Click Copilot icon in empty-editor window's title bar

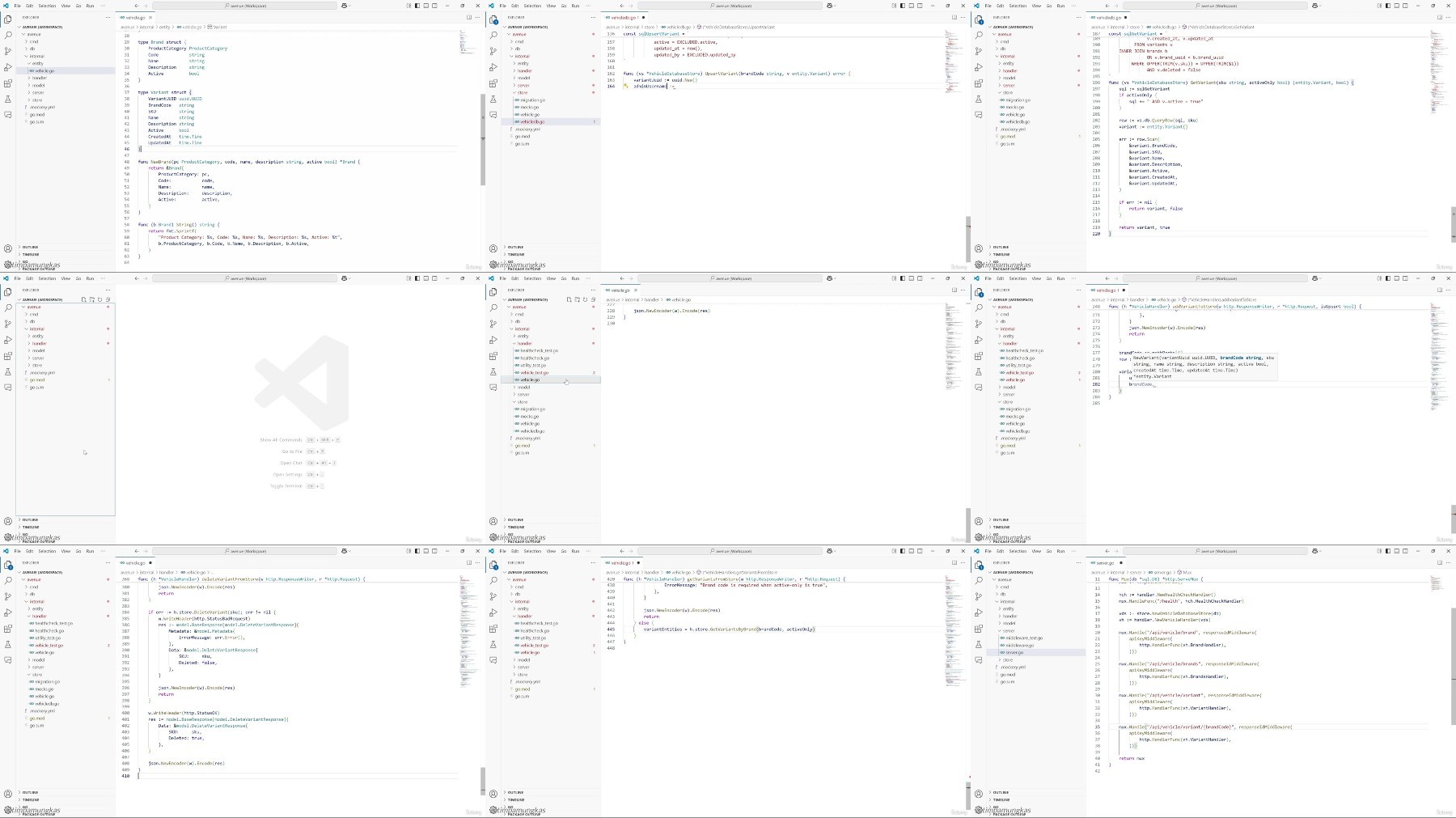[345, 278]
